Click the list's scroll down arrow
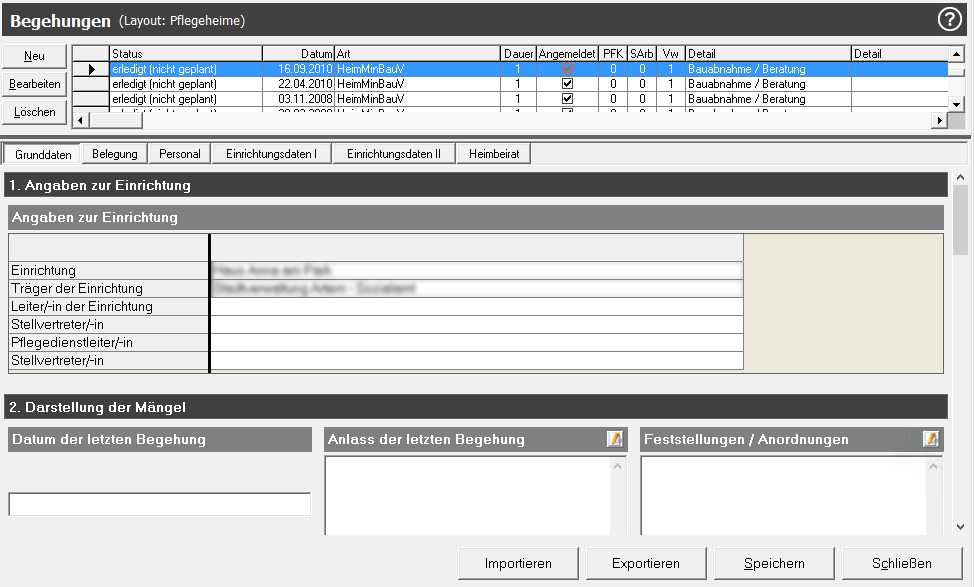 [957, 104]
